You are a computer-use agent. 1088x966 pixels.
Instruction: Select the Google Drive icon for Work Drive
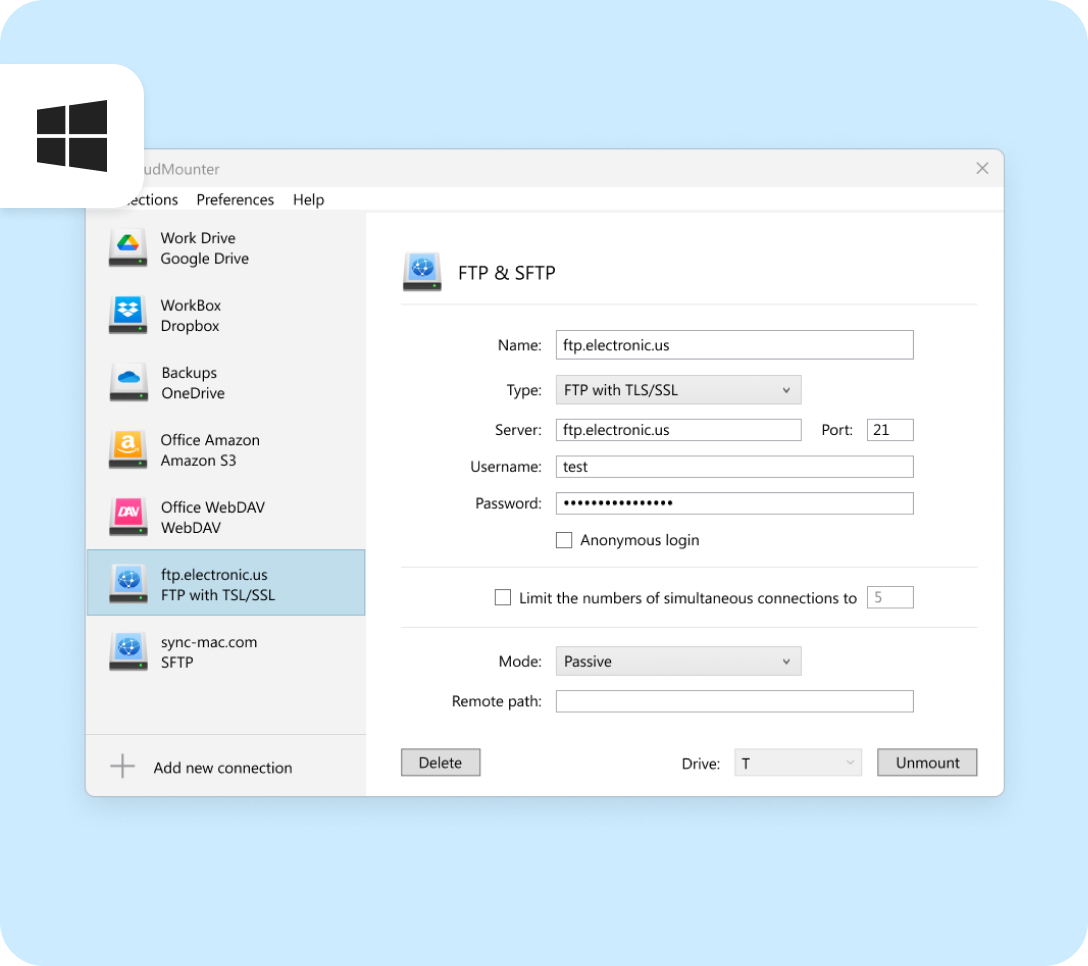pyautogui.click(x=128, y=248)
